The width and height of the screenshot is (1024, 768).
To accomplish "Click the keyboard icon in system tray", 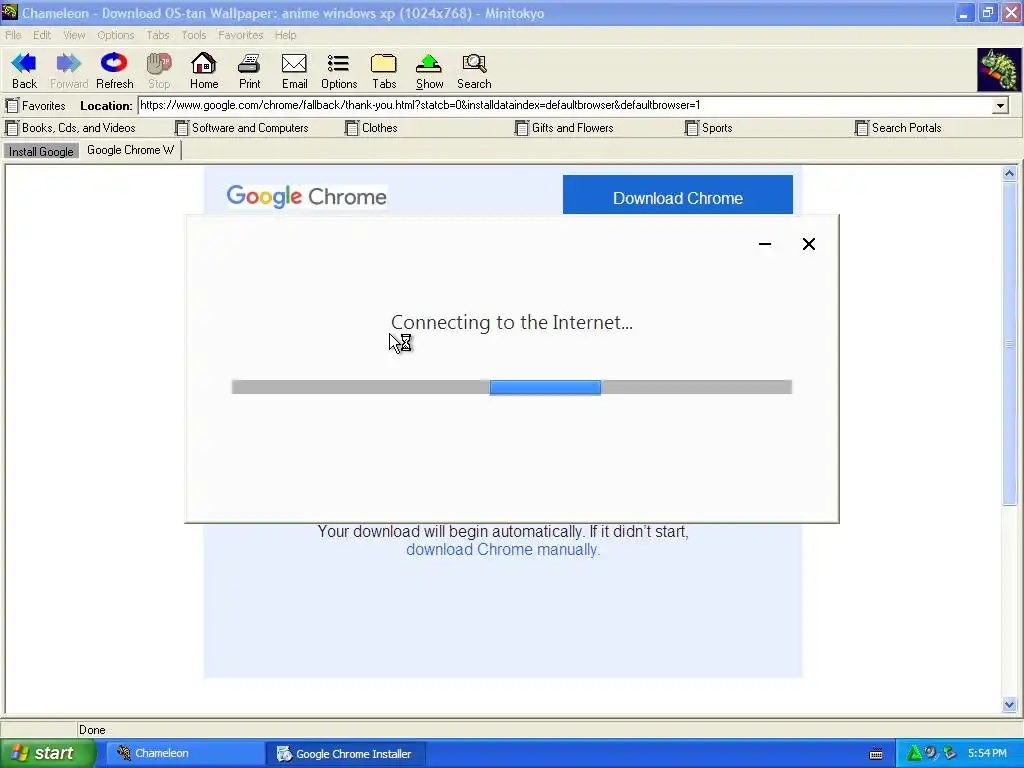I will coord(876,754).
